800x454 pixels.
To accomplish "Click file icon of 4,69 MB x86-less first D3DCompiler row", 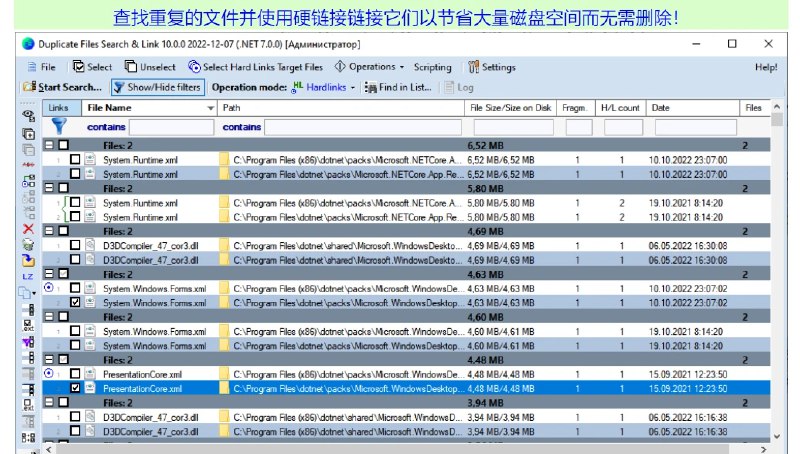I will coord(90,245).
